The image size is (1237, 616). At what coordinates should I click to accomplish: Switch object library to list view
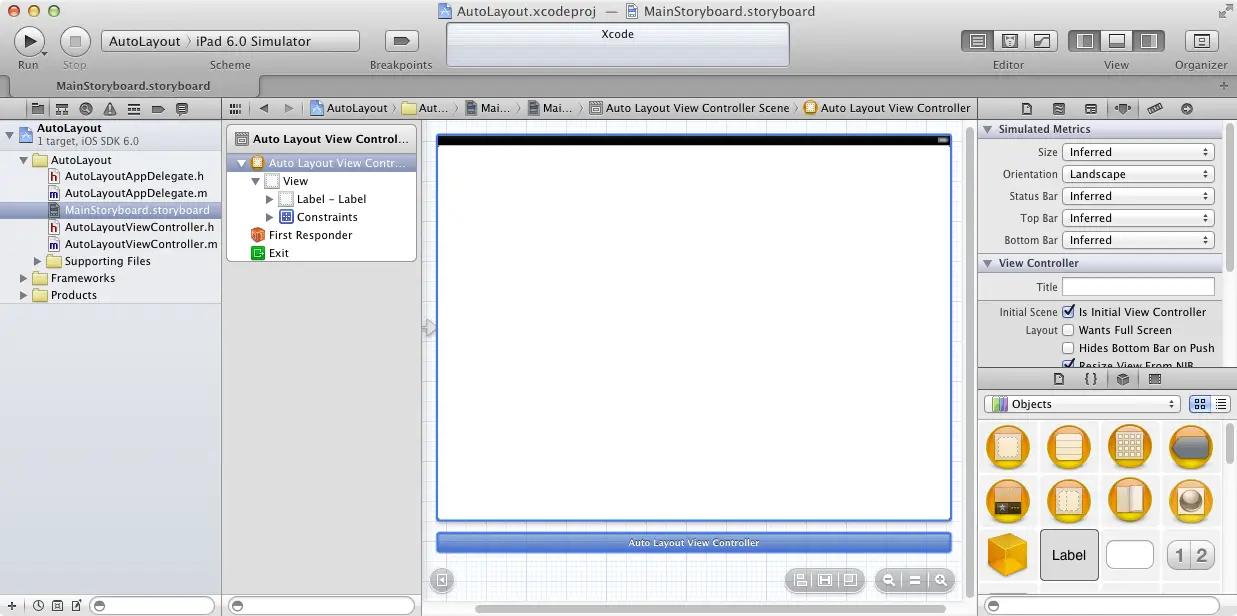coord(1221,404)
